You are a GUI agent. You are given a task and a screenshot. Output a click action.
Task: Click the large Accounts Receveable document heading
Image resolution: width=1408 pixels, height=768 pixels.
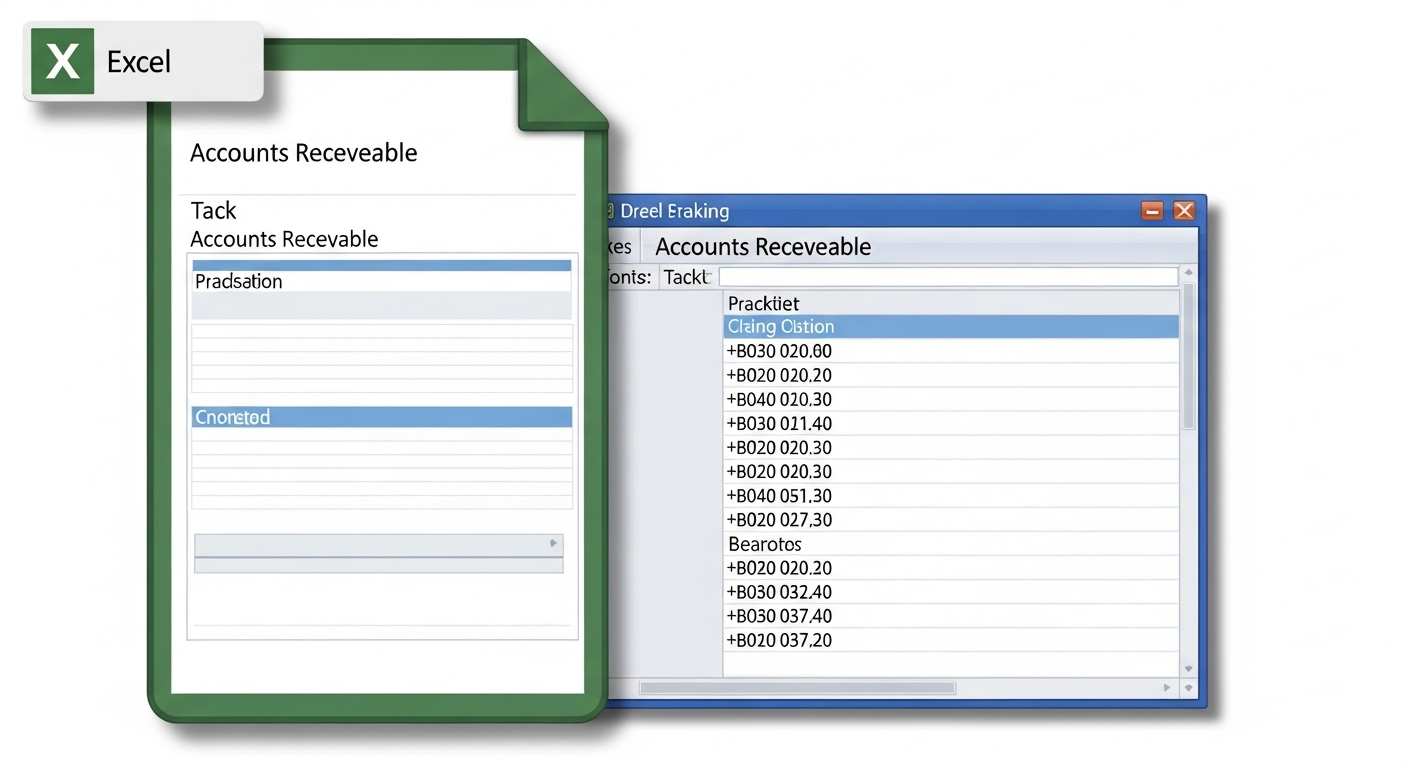click(303, 153)
